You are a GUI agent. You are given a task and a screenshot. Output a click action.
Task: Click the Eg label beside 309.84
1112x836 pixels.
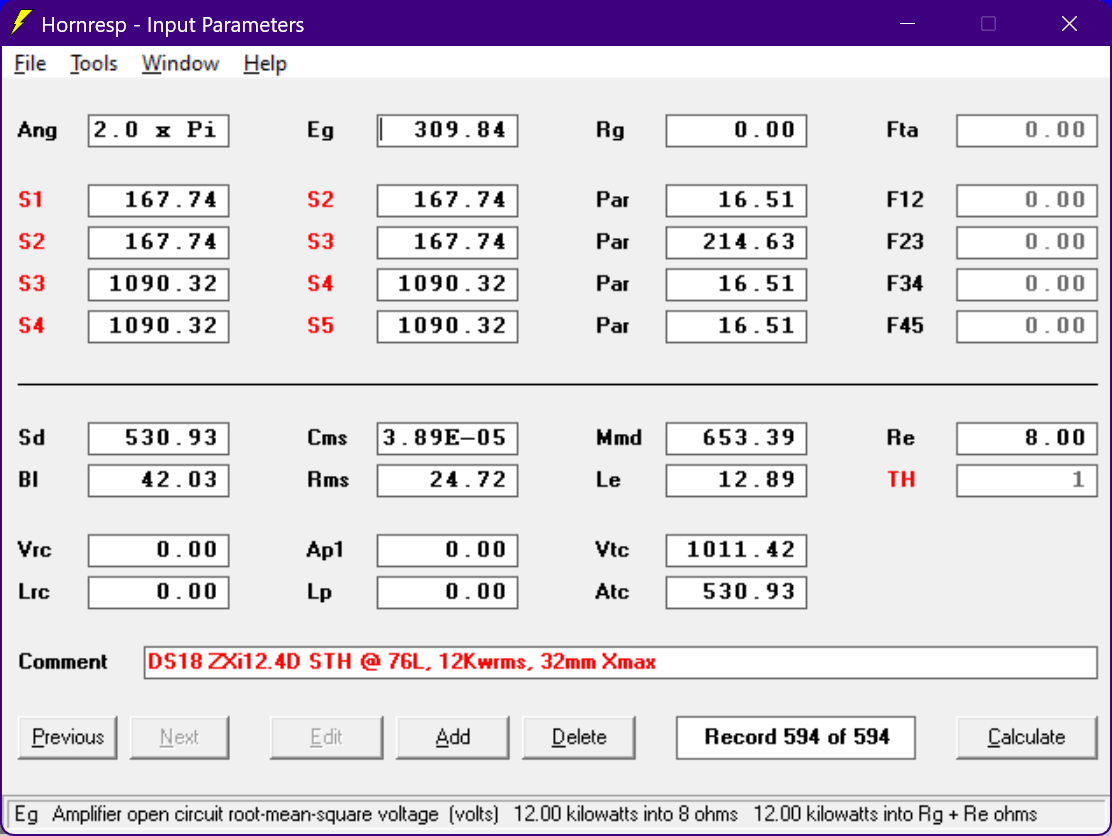pos(320,131)
